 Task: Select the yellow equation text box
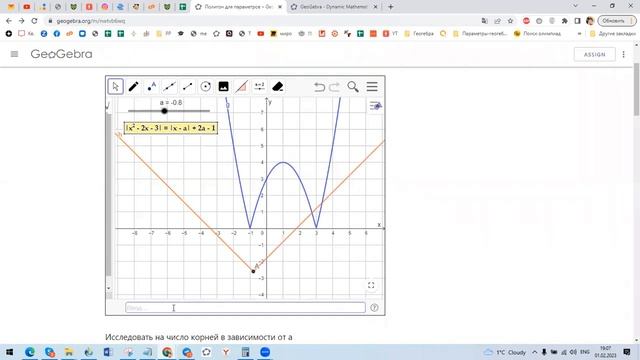[x=171, y=128]
